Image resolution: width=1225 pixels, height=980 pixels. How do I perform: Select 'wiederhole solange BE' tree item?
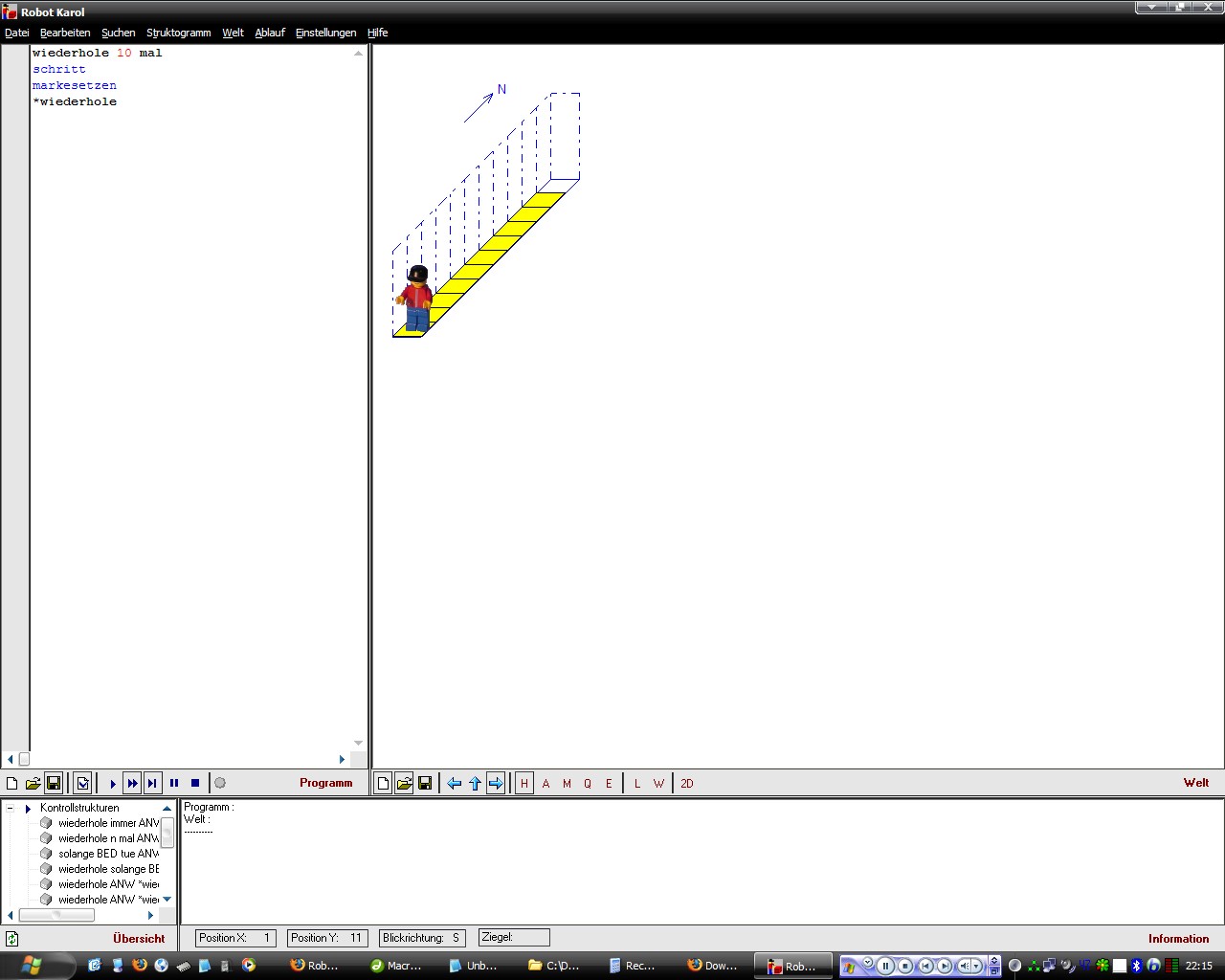pos(109,869)
